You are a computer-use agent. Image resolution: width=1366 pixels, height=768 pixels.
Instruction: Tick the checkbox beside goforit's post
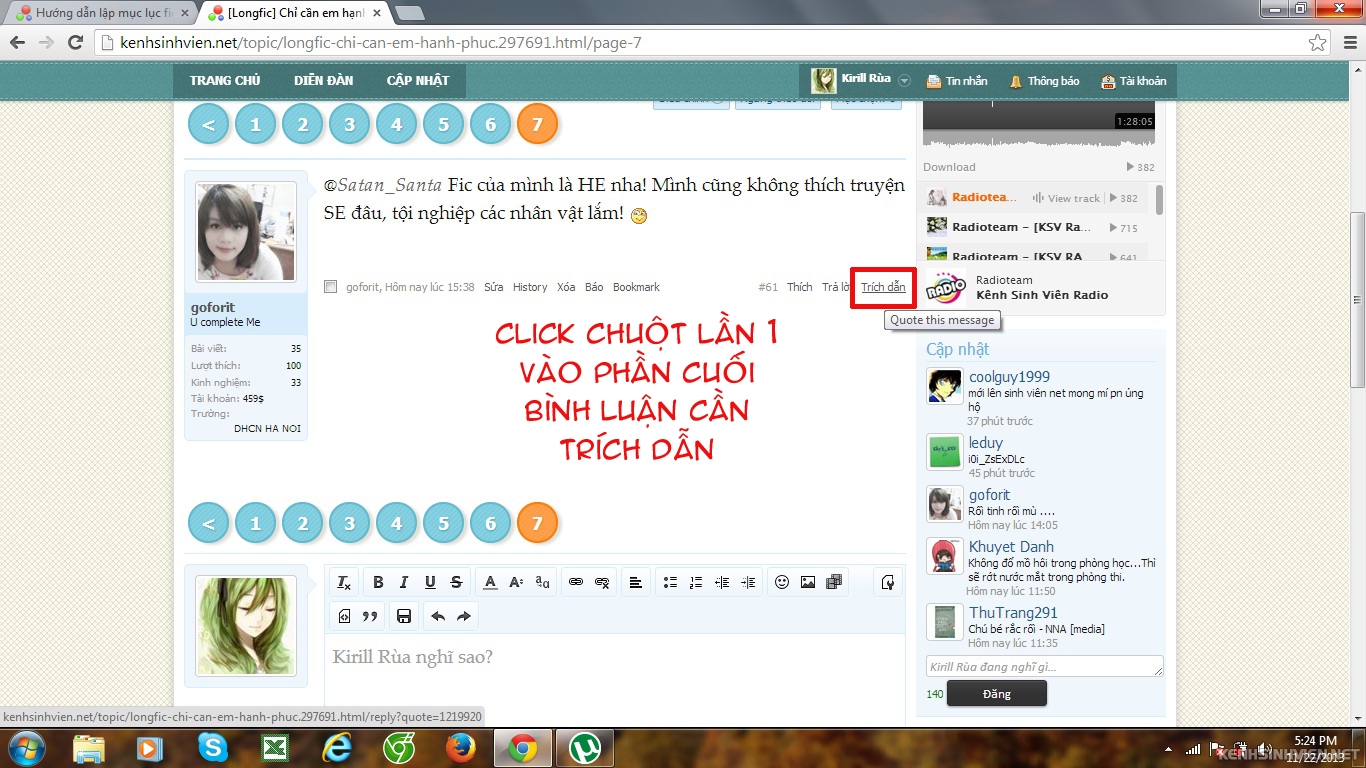point(331,287)
